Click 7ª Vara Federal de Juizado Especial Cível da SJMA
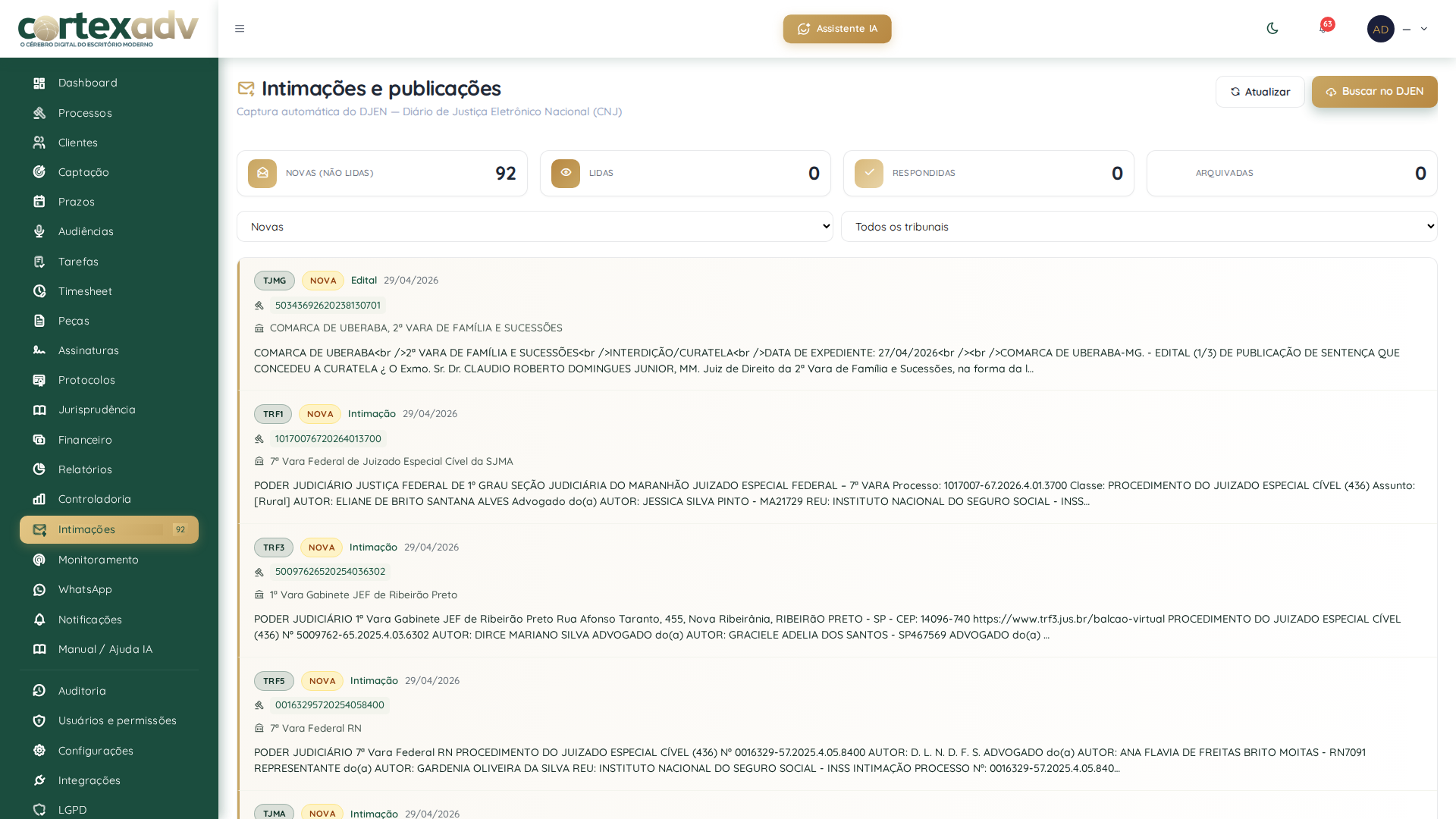Image resolution: width=1456 pixels, height=819 pixels. tap(391, 462)
